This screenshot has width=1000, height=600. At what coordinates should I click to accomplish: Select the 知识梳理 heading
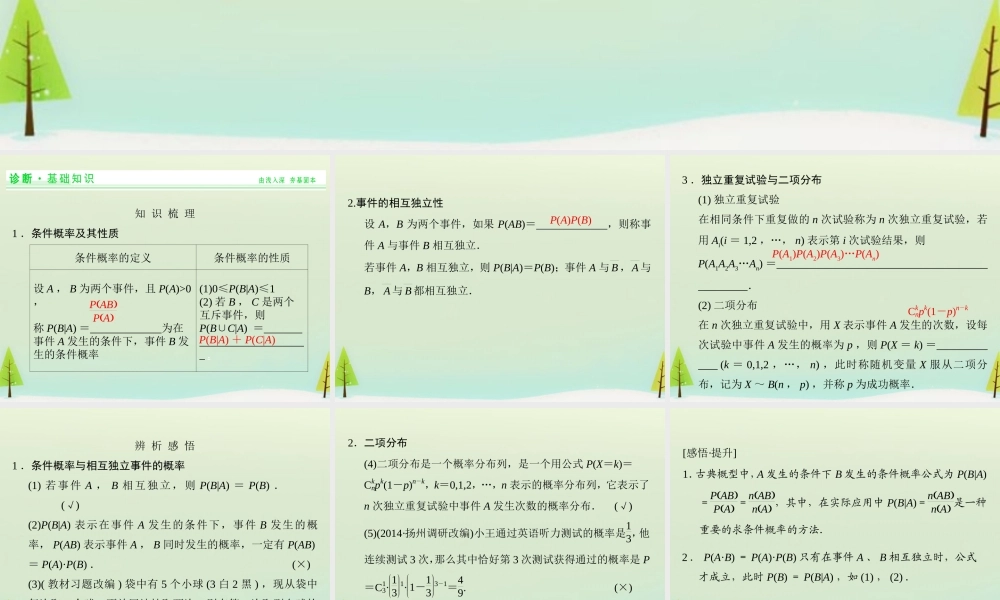coord(165,214)
